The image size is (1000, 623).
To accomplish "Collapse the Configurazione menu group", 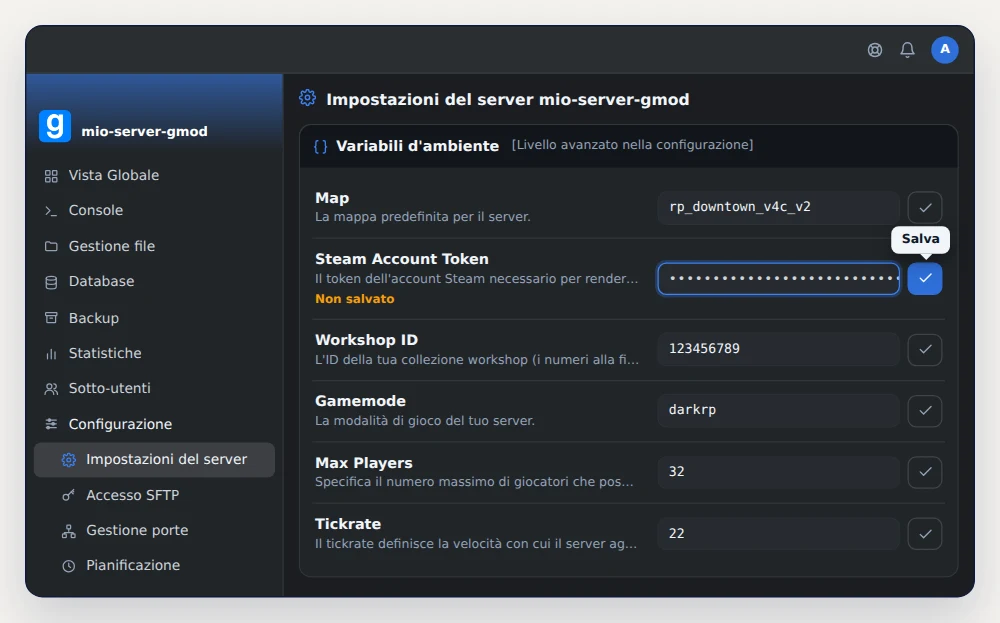I will (154, 424).
